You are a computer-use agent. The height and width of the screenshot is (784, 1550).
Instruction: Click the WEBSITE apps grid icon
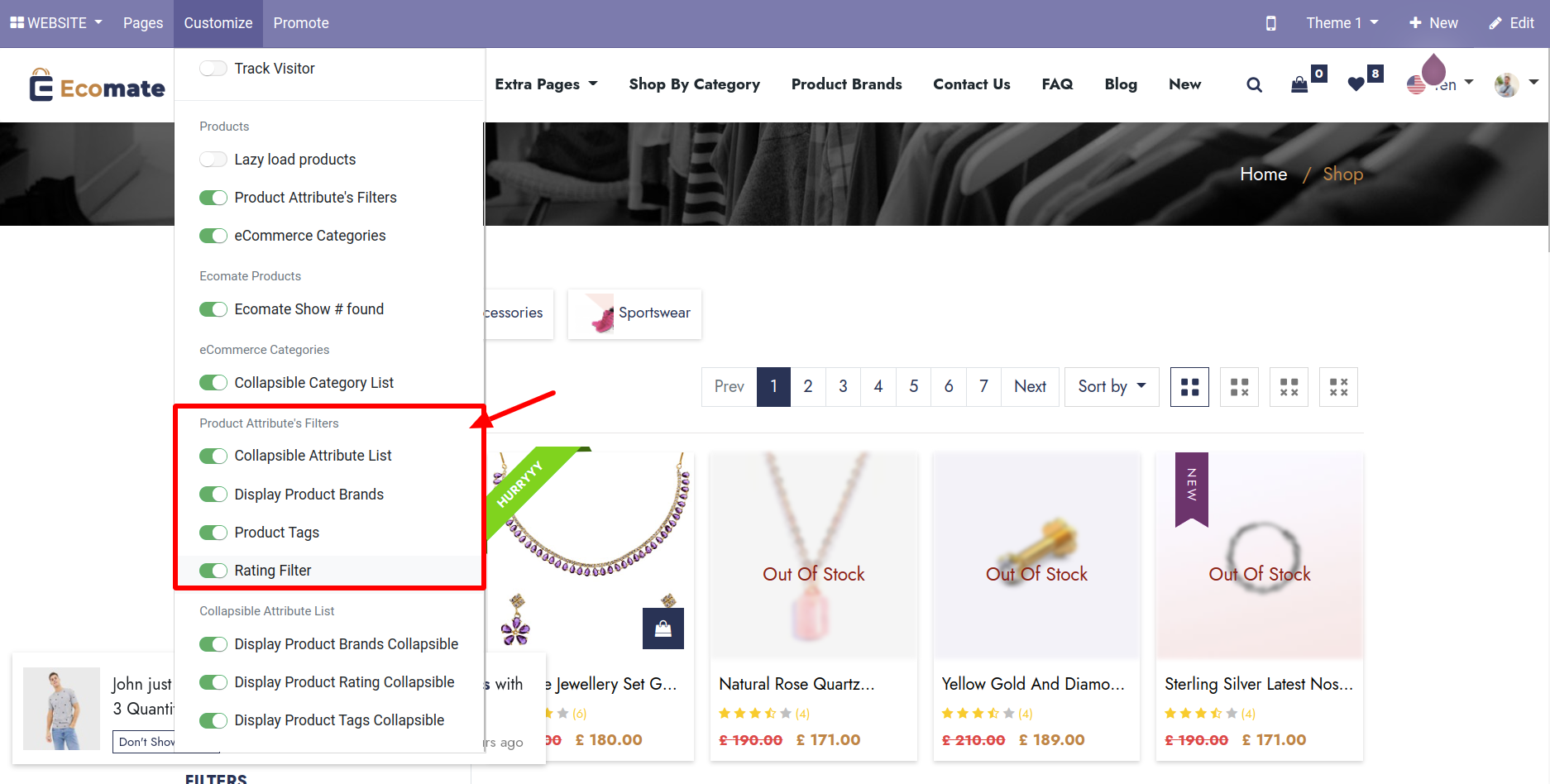[17, 22]
